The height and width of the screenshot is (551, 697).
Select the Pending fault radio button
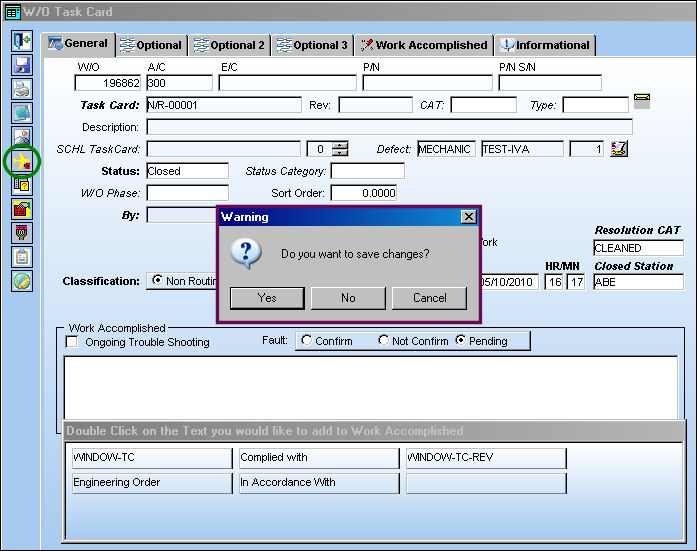point(461,340)
